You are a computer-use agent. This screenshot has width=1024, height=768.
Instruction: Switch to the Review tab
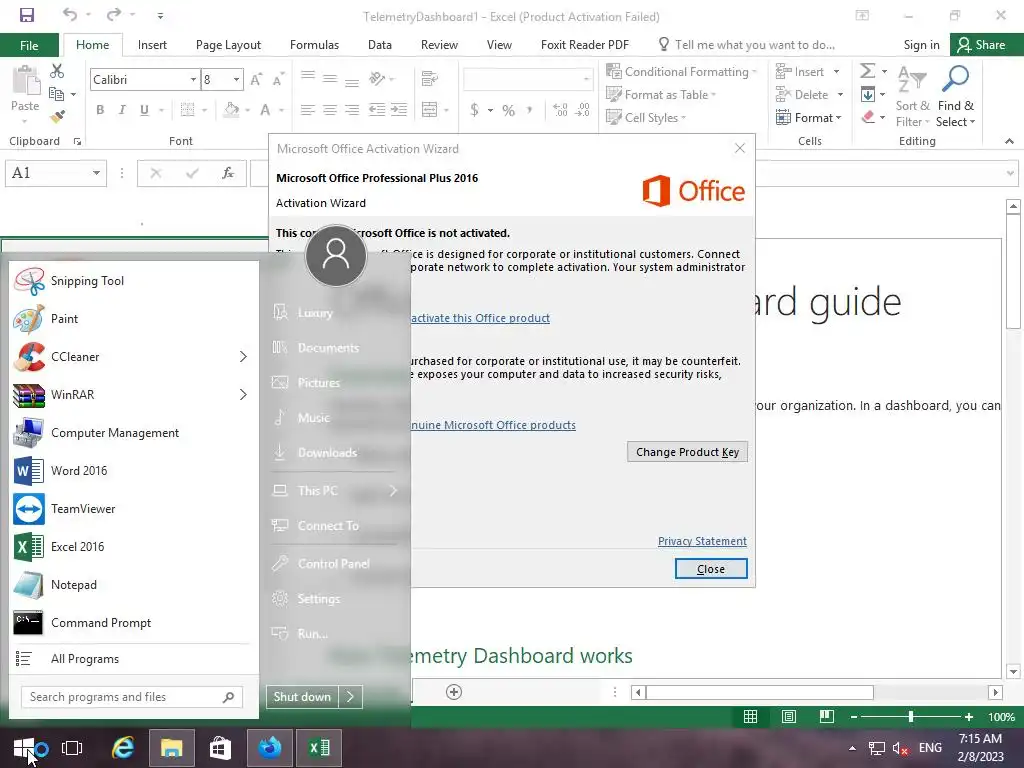click(x=439, y=45)
